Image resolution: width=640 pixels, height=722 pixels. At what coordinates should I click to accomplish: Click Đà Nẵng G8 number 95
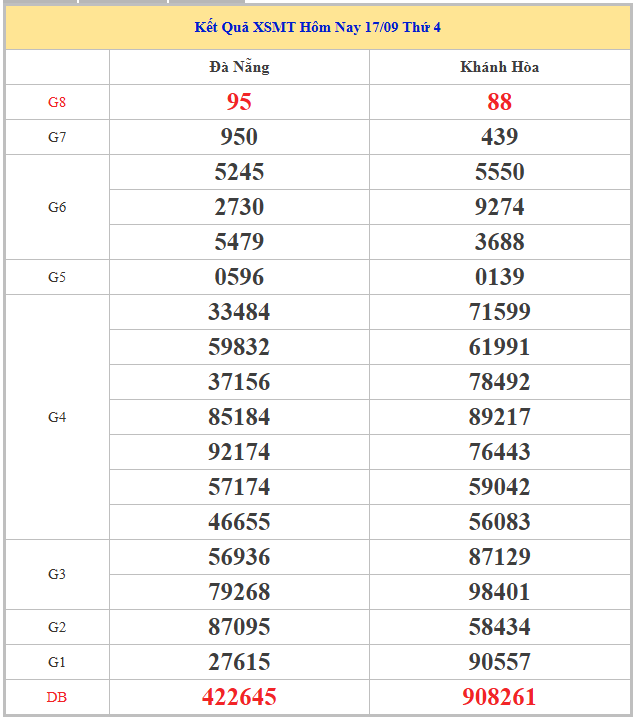tap(239, 102)
